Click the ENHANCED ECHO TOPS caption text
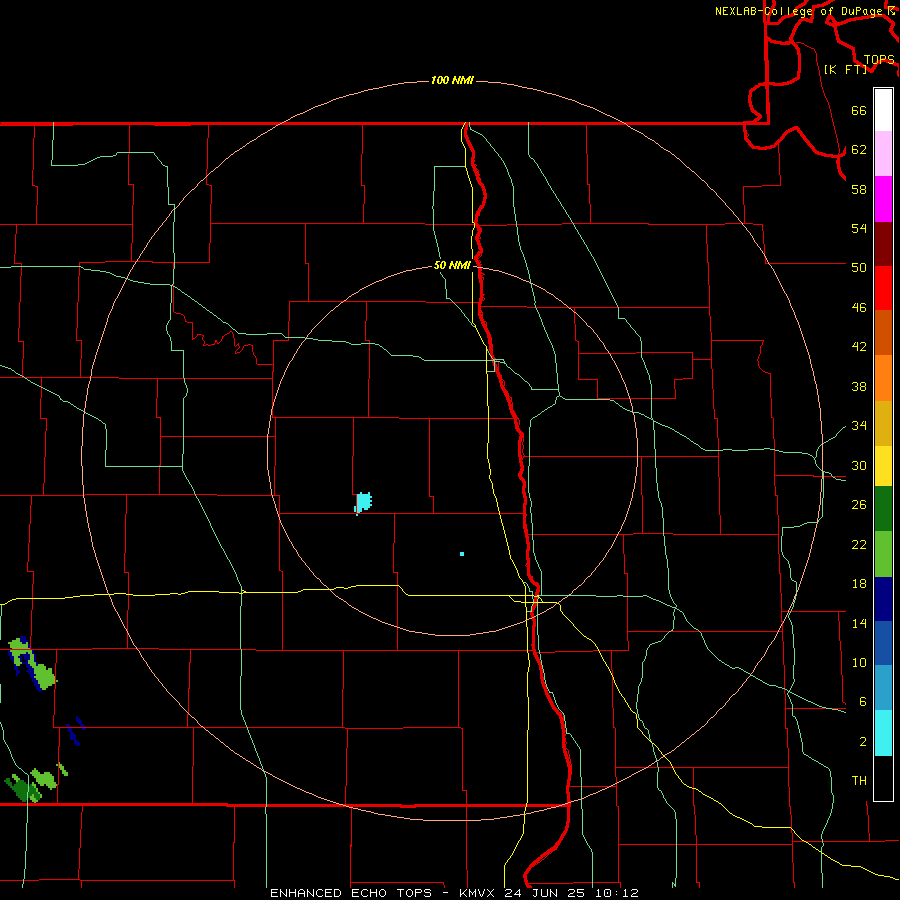Viewport: 900px width, 900px height. tap(351, 893)
